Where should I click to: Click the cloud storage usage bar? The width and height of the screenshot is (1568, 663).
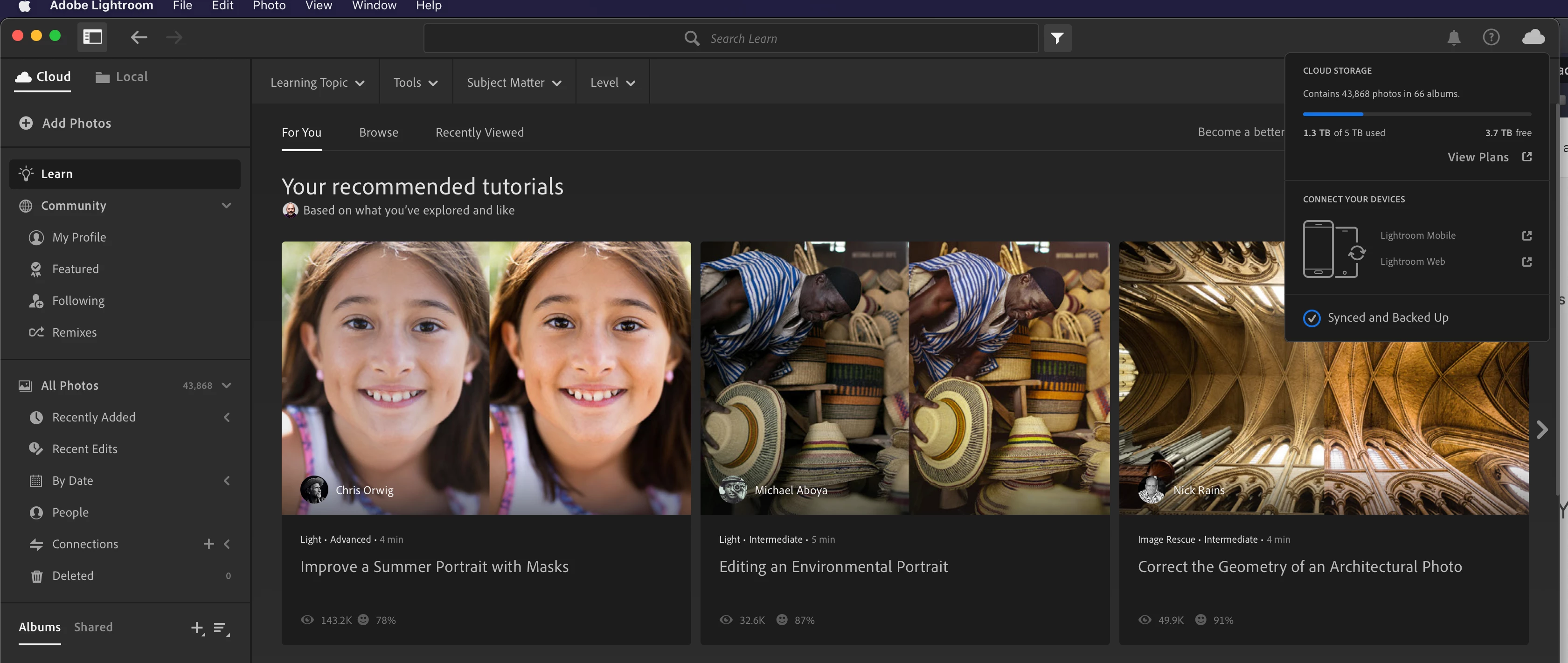click(1416, 114)
